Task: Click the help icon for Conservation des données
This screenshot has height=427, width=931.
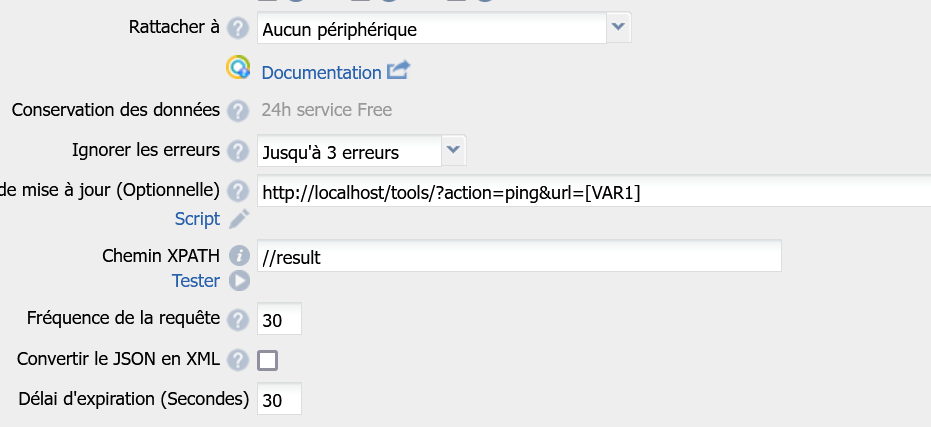Action: click(x=238, y=111)
